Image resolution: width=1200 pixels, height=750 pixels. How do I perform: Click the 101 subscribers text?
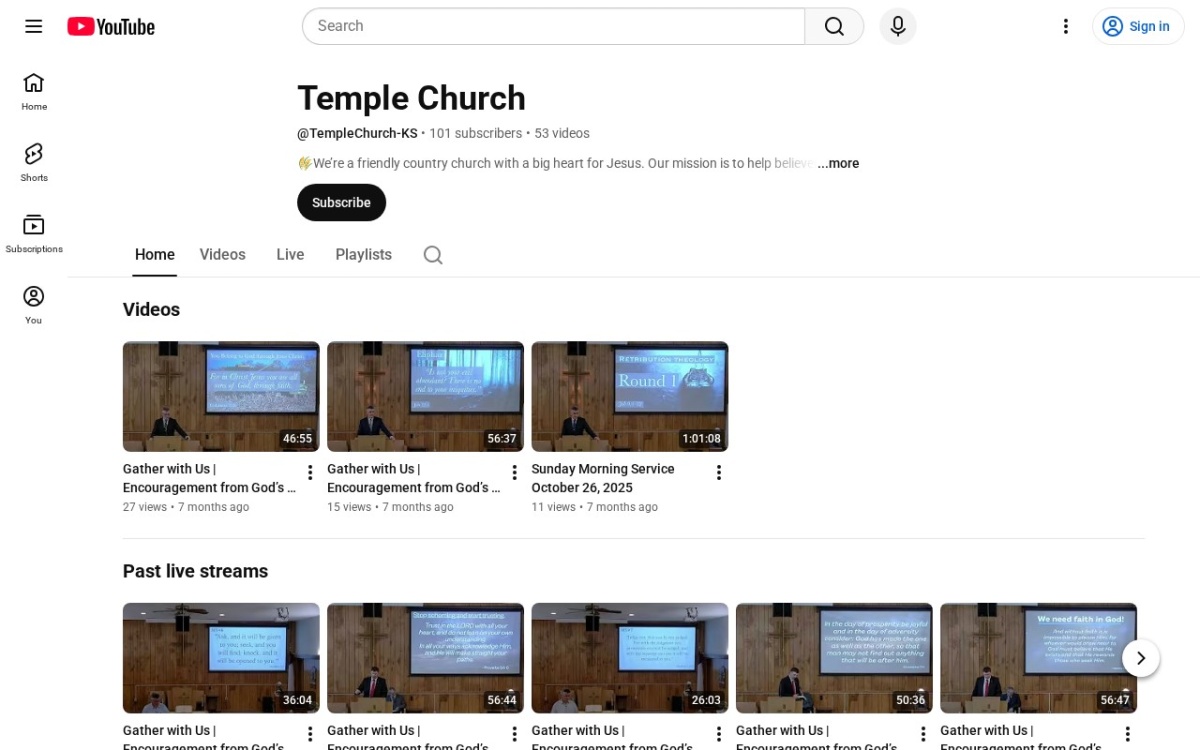coord(476,133)
